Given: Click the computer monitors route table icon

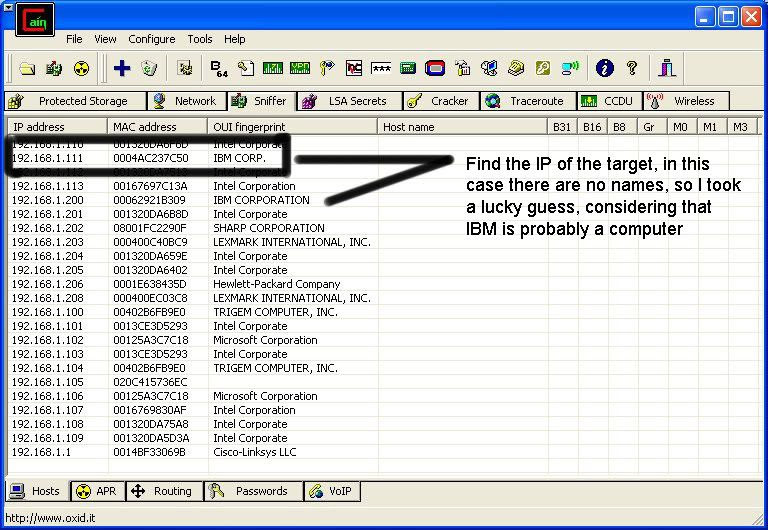Looking at the screenshot, I should tap(489, 68).
